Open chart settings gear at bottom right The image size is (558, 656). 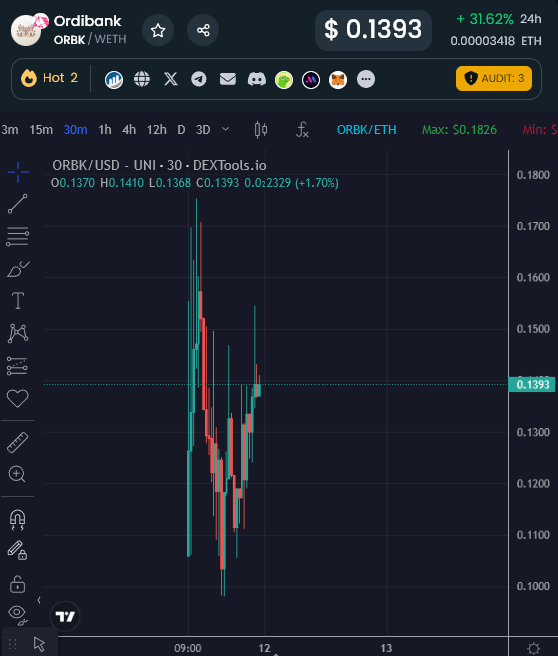coord(533,648)
